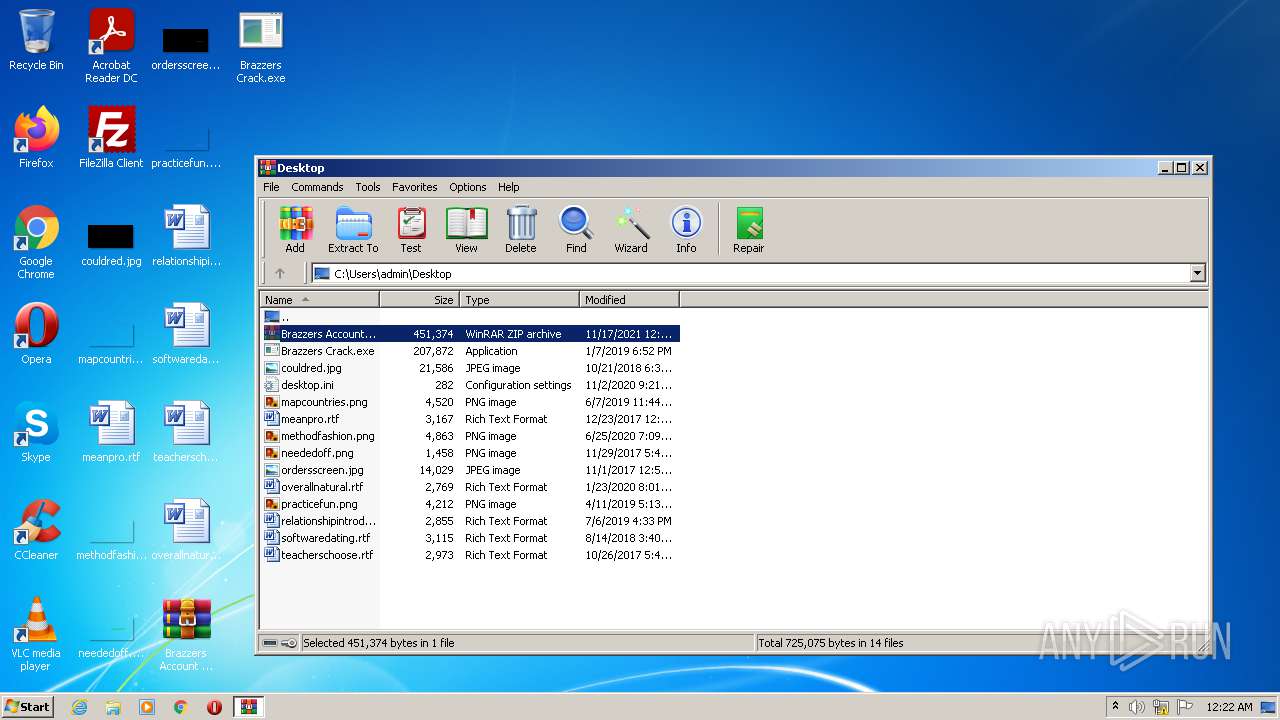This screenshot has height=720, width=1280.
Task: Sort file list by Type column
Action: pyautogui.click(x=520, y=299)
